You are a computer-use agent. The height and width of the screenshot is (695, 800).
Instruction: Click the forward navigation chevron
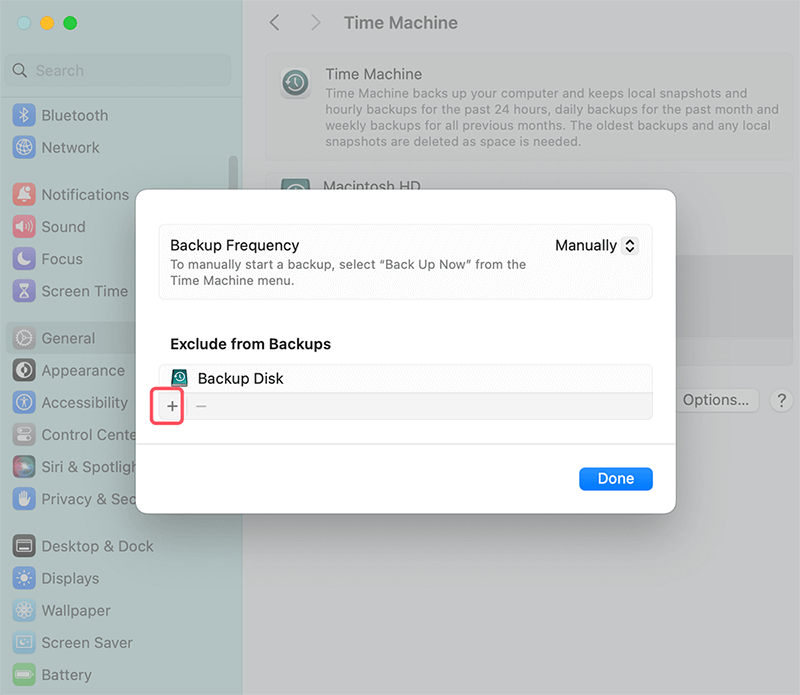click(x=315, y=22)
